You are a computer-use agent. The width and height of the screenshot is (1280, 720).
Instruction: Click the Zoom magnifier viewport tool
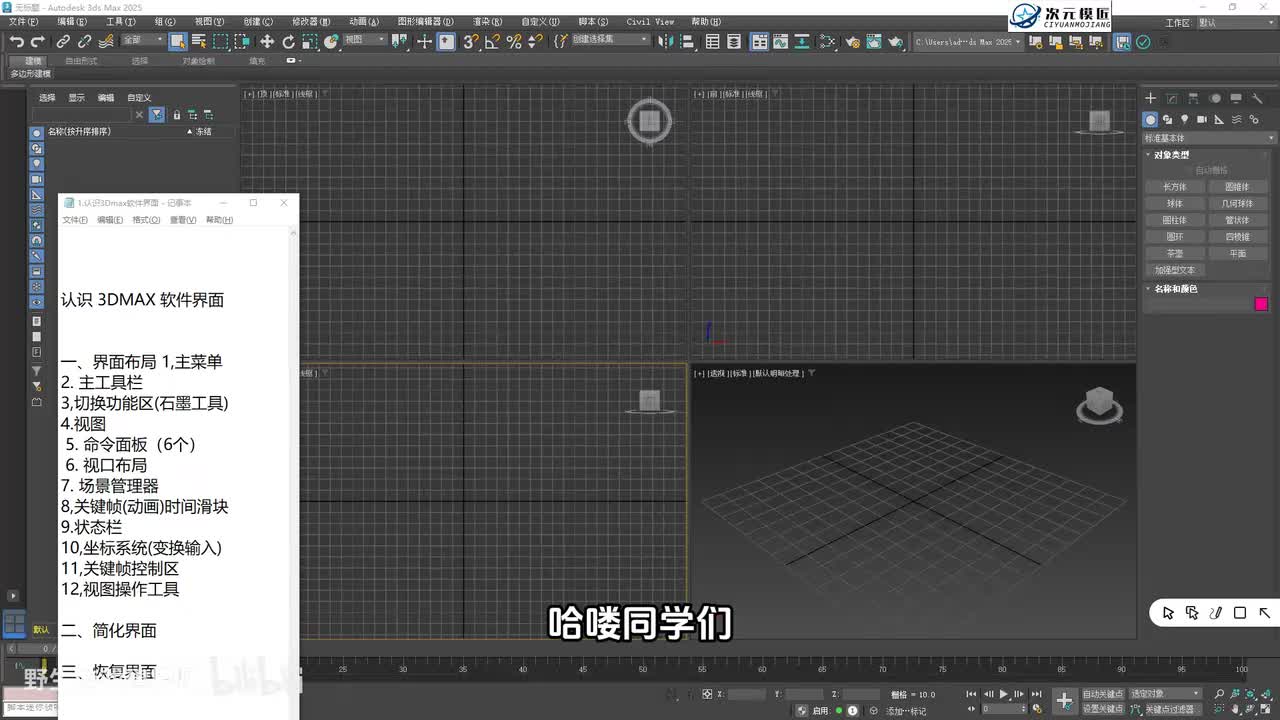[x=1219, y=694]
